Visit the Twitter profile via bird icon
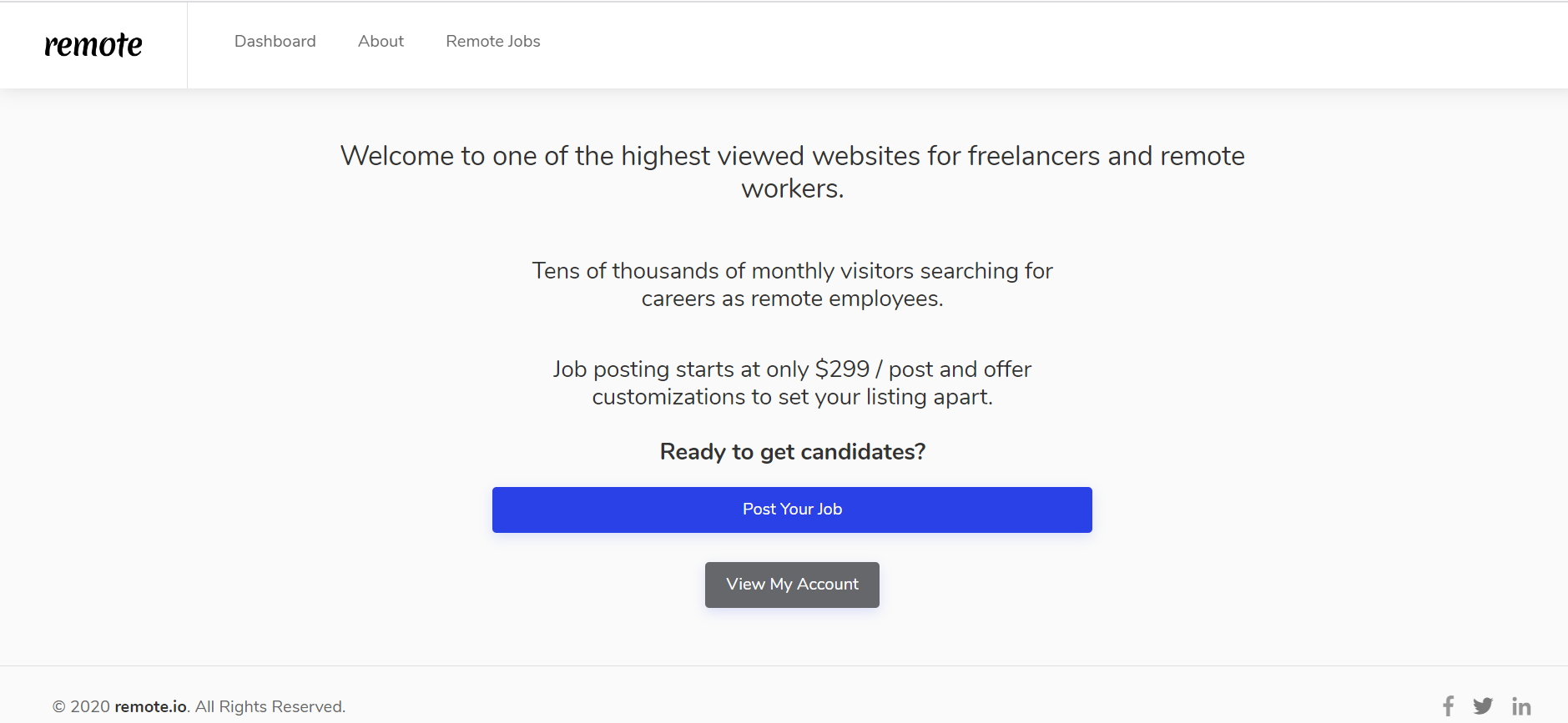The width and height of the screenshot is (1568, 723). tap(1483, 706)
